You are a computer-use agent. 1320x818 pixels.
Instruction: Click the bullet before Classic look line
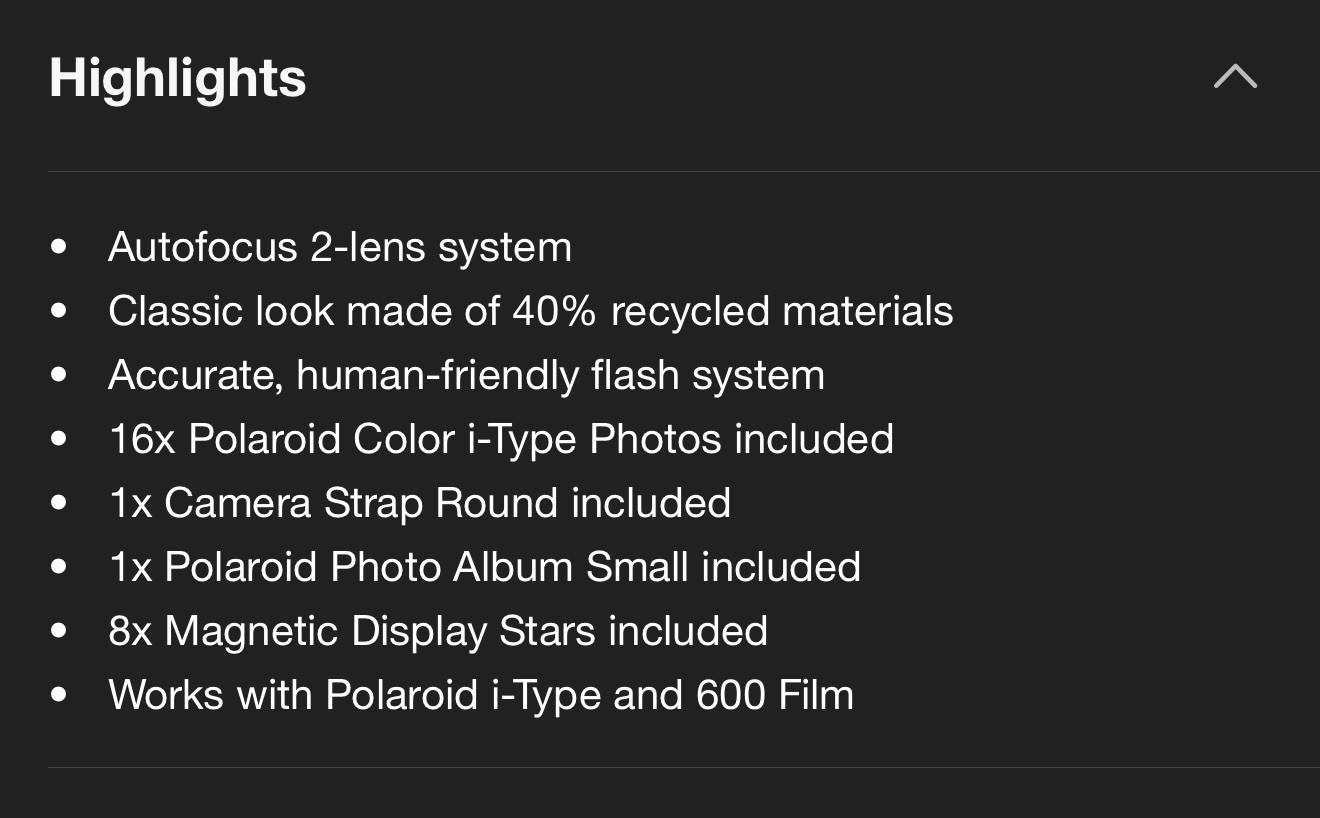coord(59,311)
